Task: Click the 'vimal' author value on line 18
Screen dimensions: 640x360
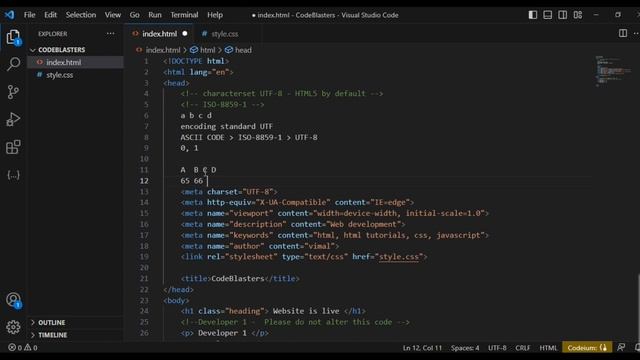Action: pyautogui.click(x=321, y=246)
